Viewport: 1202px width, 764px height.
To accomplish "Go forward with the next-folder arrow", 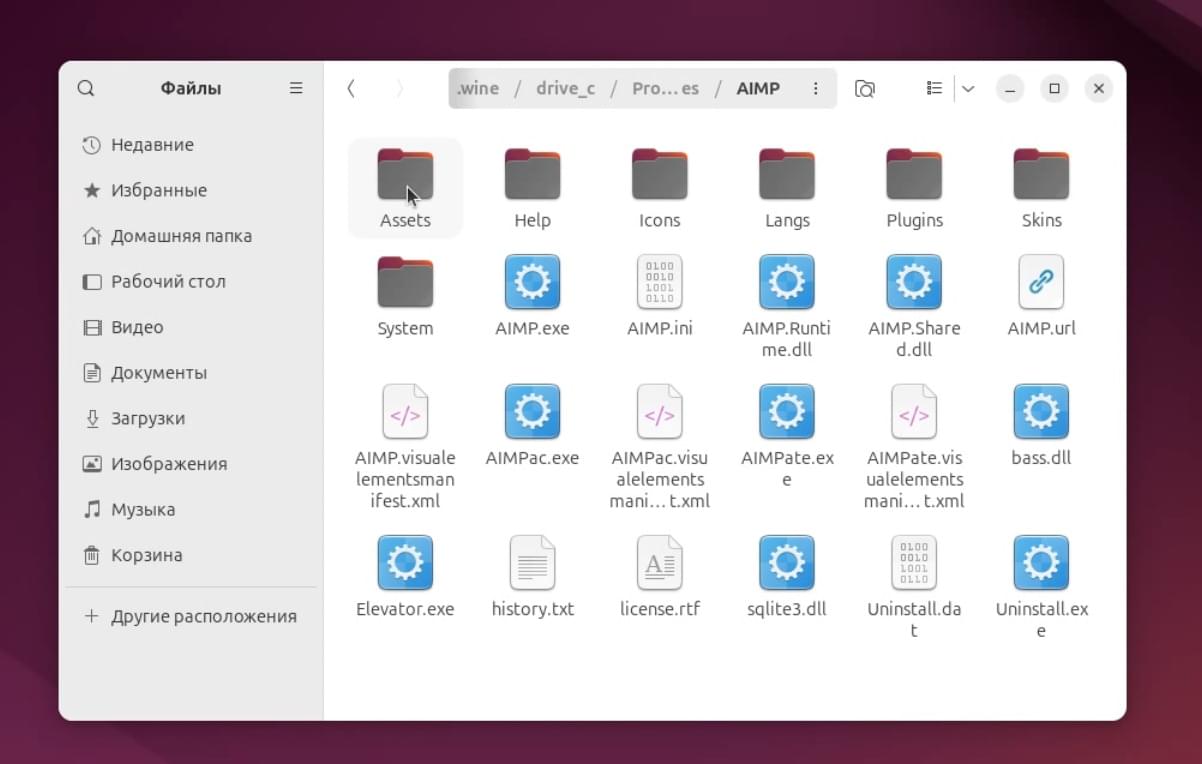I will (399, 88).
